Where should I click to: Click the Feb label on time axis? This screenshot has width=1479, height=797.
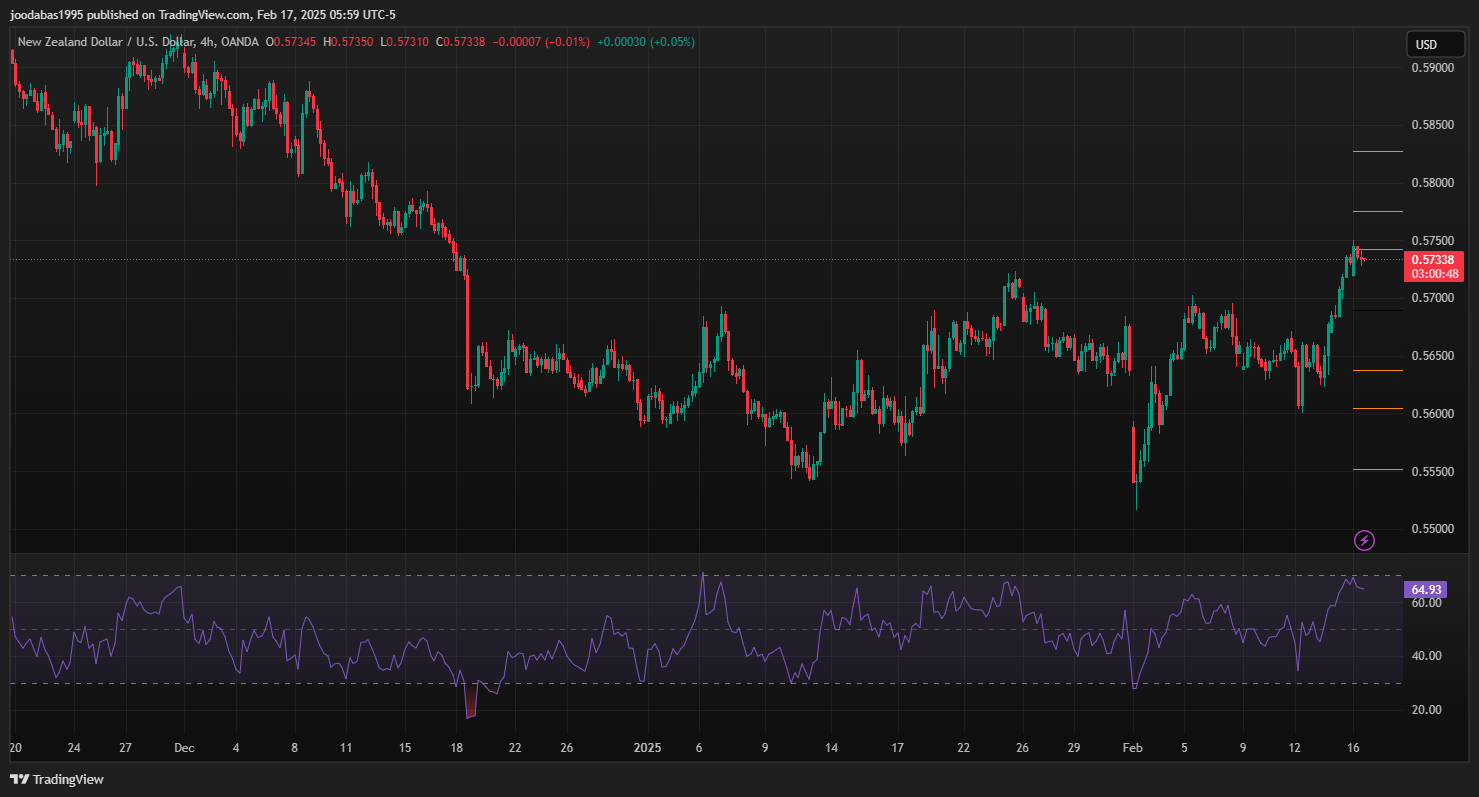click(1132, 748)
